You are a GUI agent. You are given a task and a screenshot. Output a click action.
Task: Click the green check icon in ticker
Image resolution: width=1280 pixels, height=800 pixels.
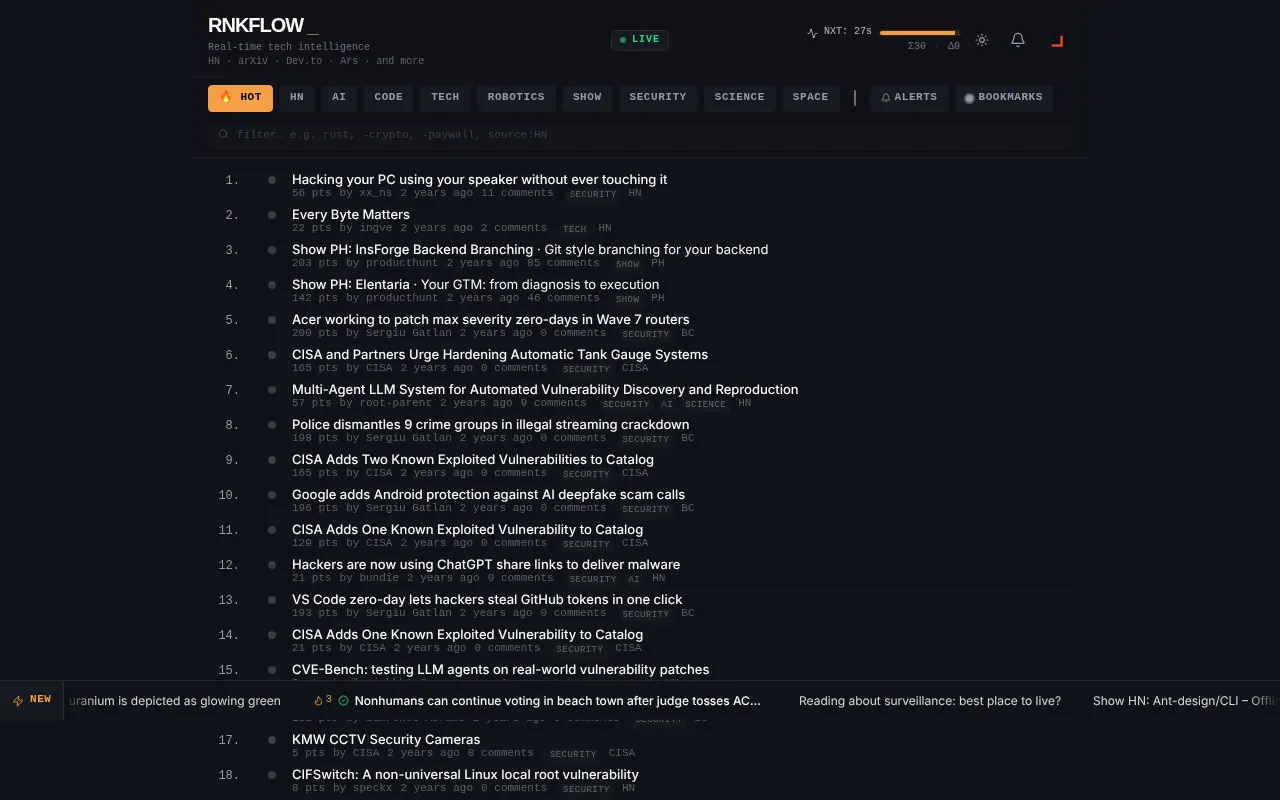point(343,701)
